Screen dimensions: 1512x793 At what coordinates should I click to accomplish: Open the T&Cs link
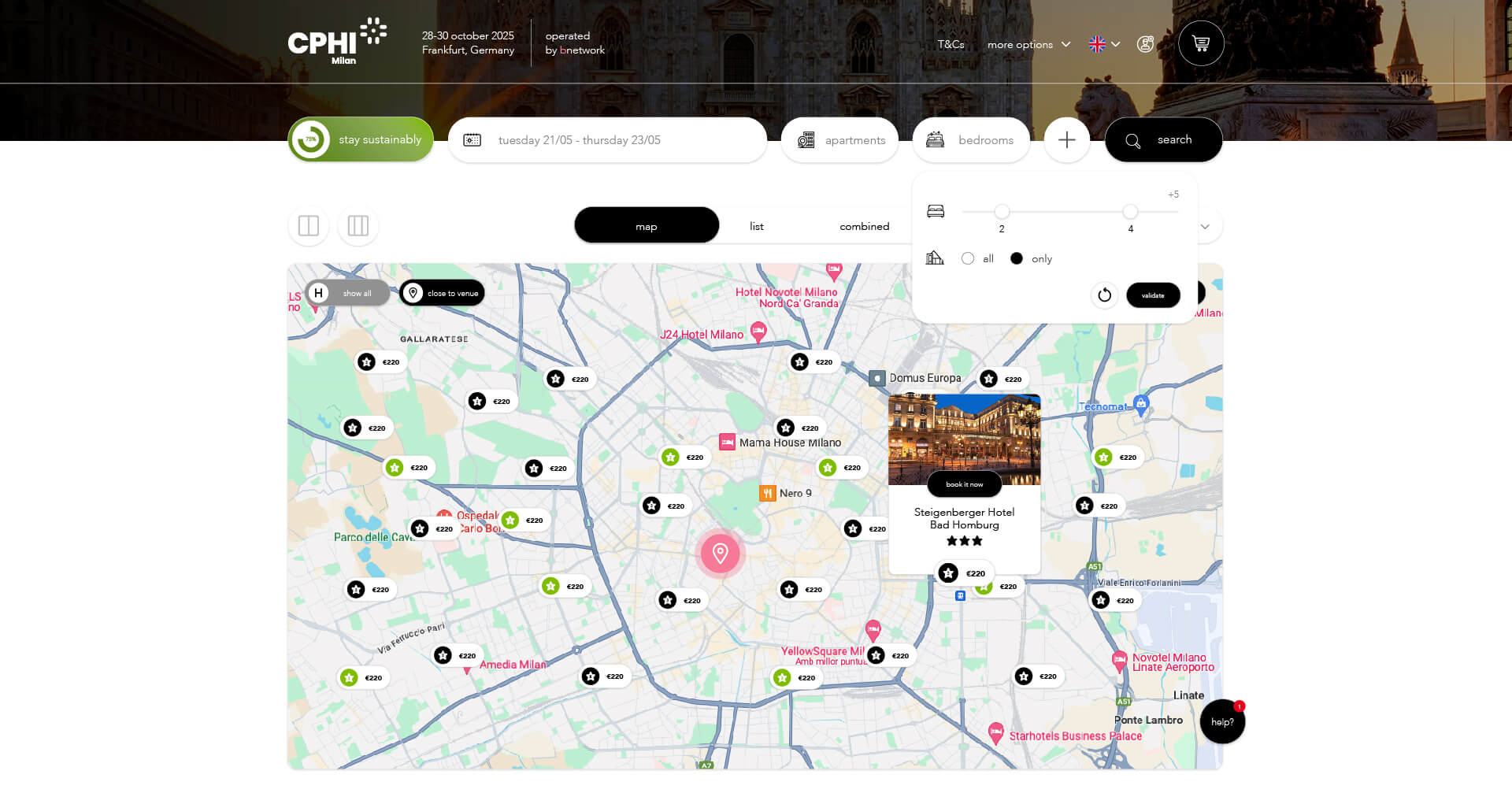tap(951, 45)
